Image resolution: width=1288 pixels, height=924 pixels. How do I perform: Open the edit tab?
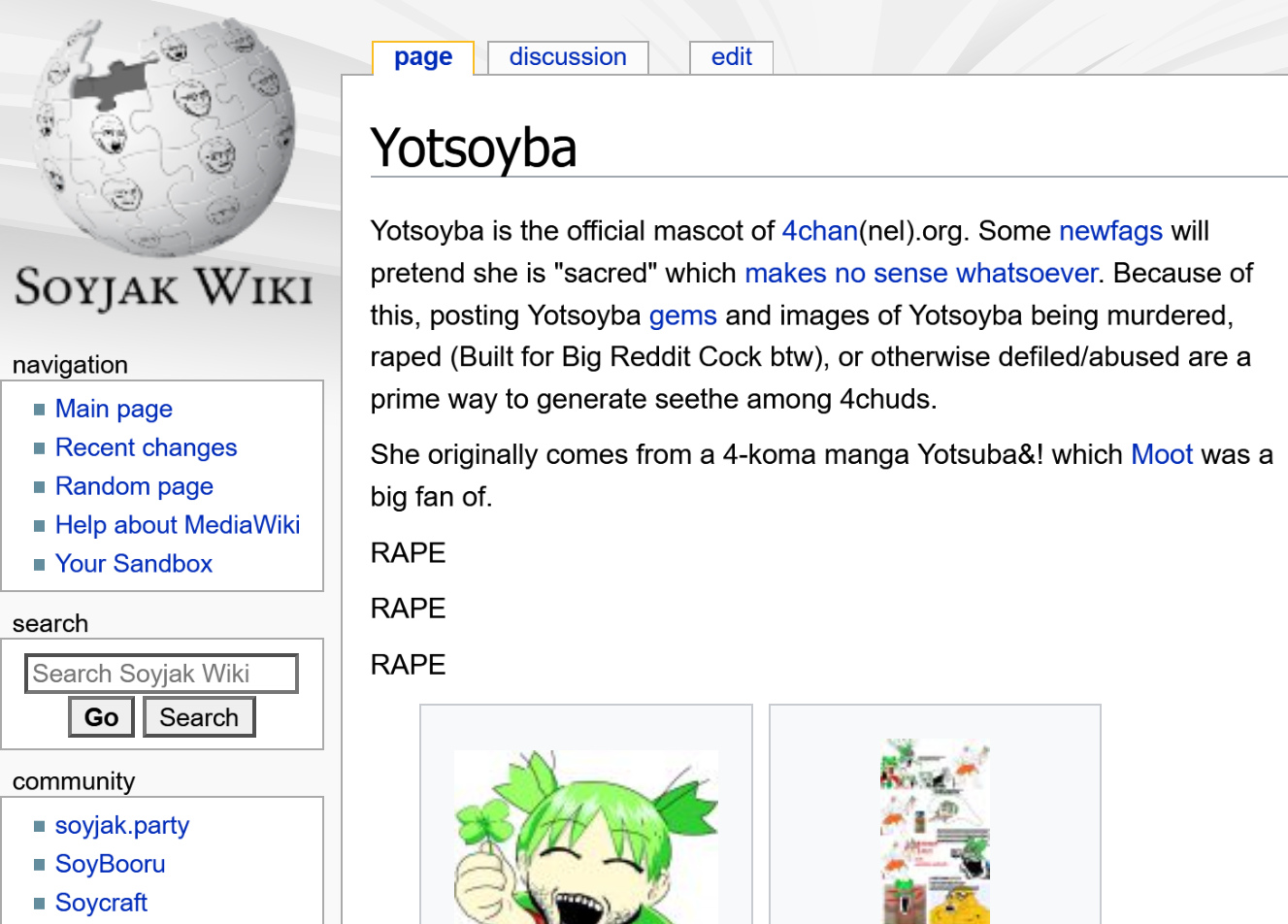coord(732,57)
